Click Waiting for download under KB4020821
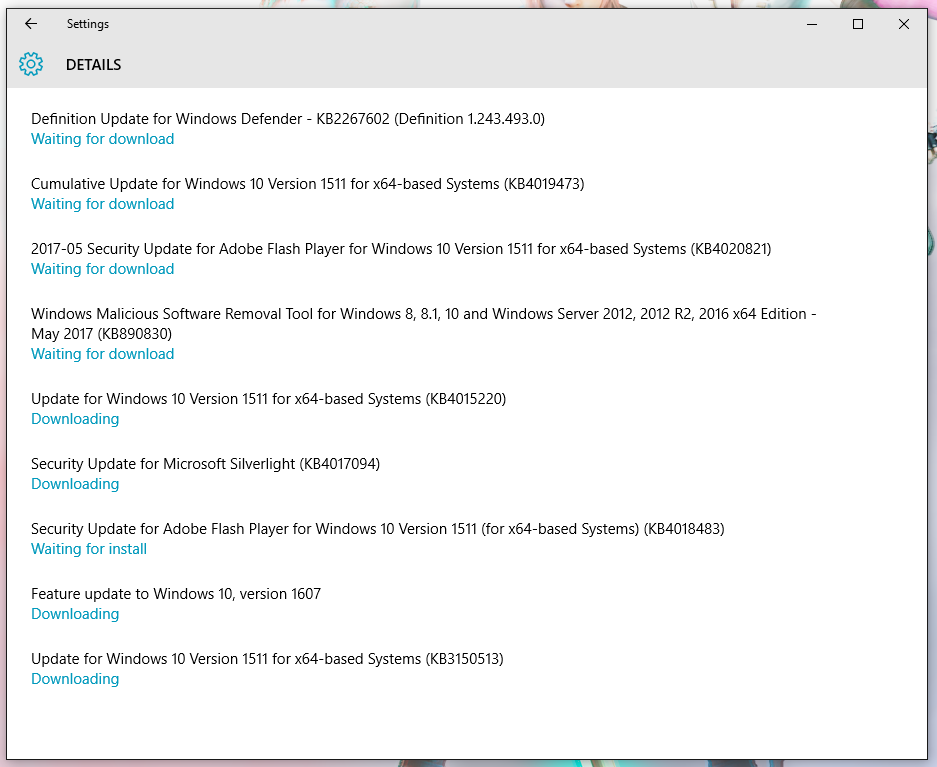The width and height of the screenshot is (937, 767). coord(103,269)
